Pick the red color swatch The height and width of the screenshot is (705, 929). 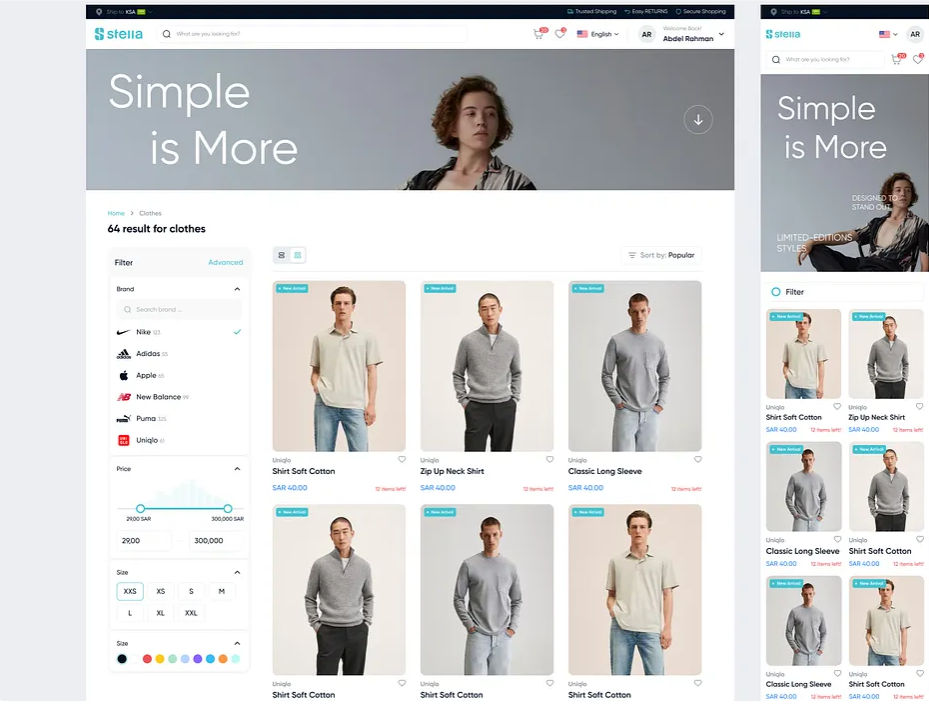[x=147, y=659]
